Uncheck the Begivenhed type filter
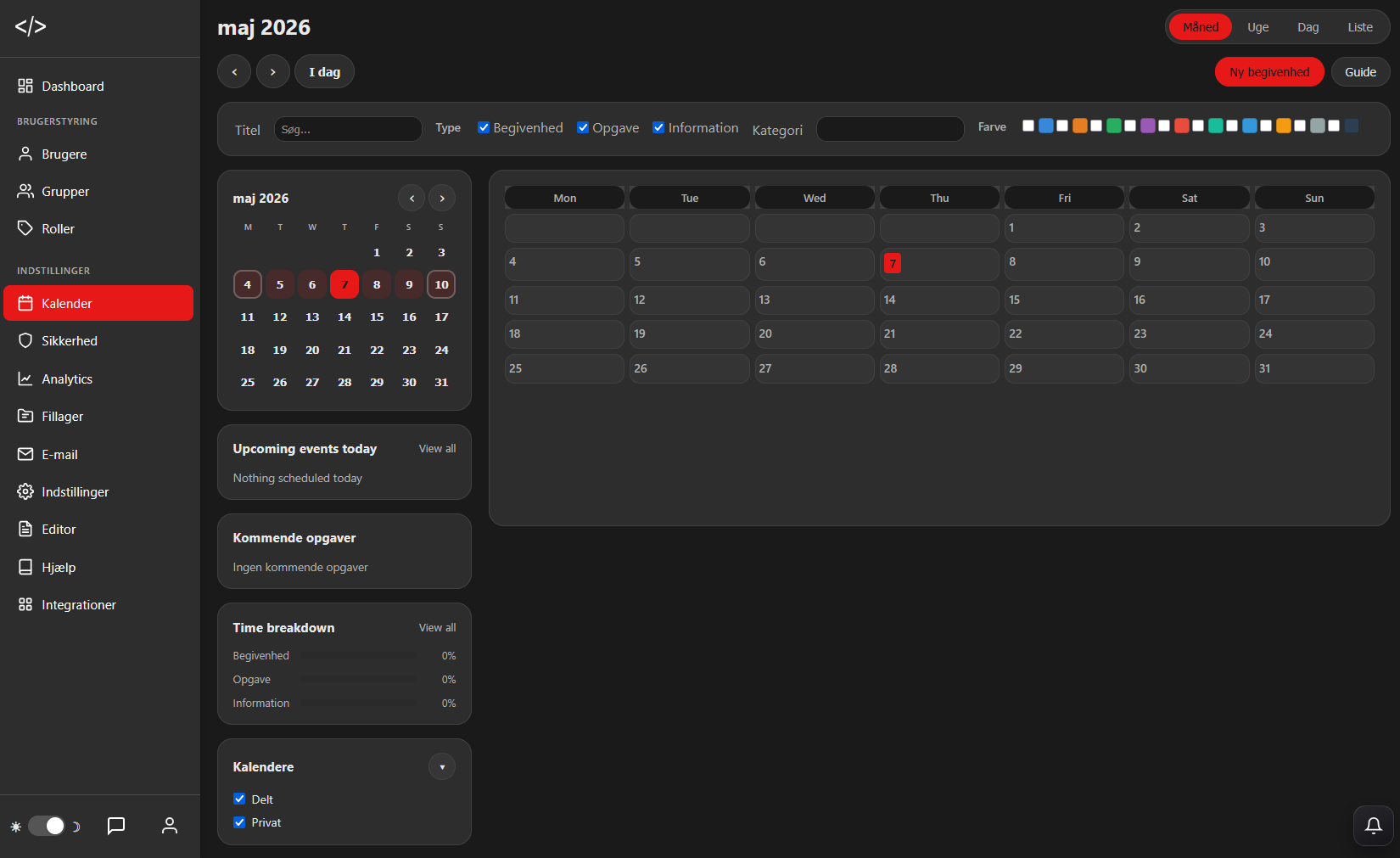The height and width of the screenshot is (858, 1400). (x=484, y=127)
